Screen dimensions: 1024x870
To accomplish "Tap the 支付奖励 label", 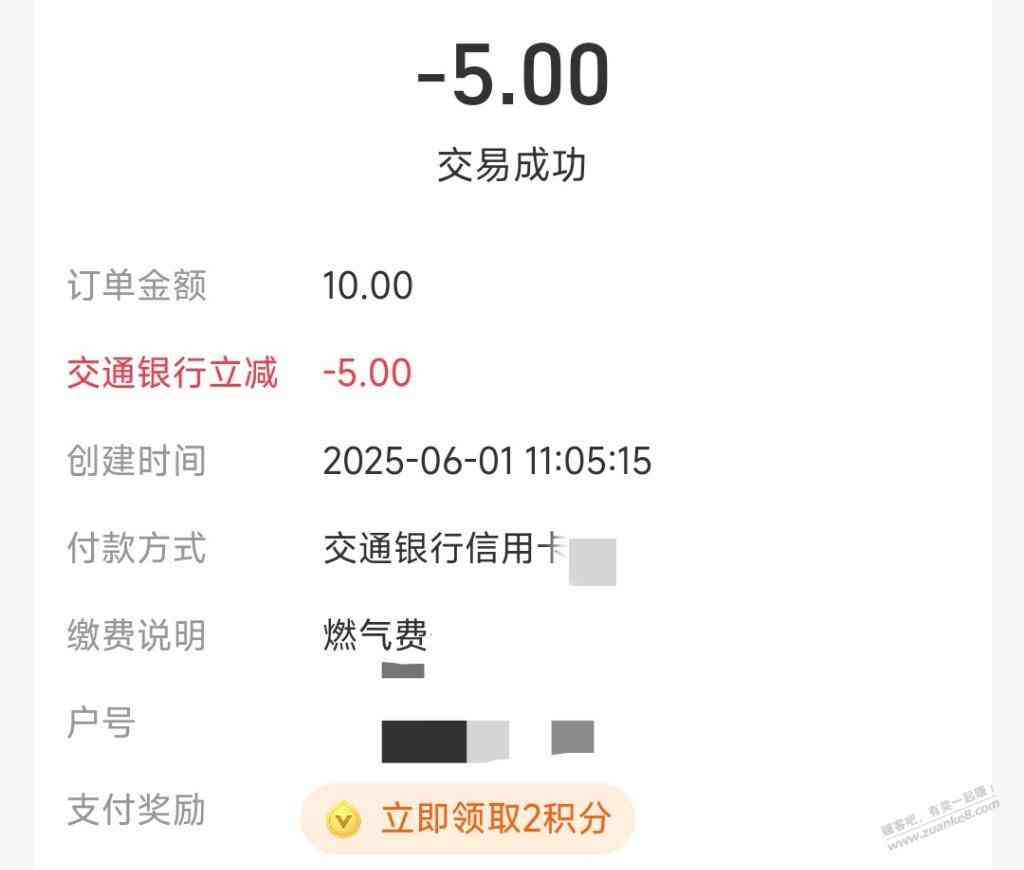I will click(136, 810).
